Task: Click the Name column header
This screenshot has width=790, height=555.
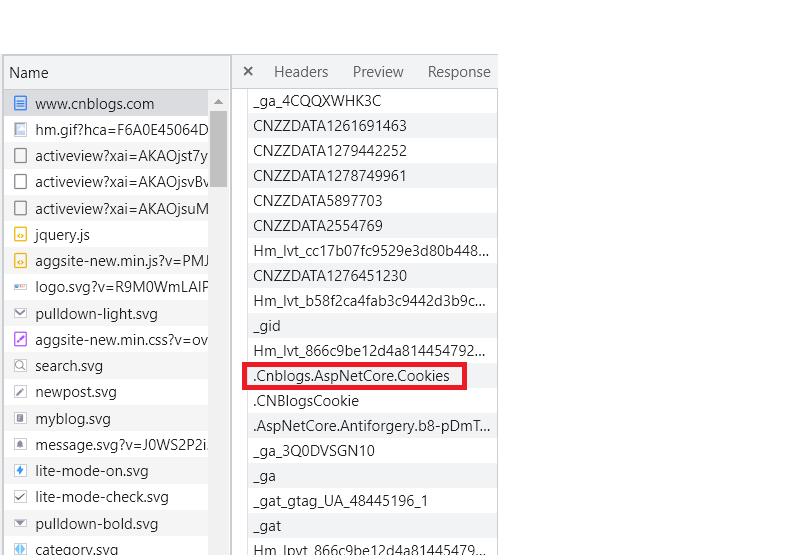Action: pyautogui.click(x=116, y=73)
